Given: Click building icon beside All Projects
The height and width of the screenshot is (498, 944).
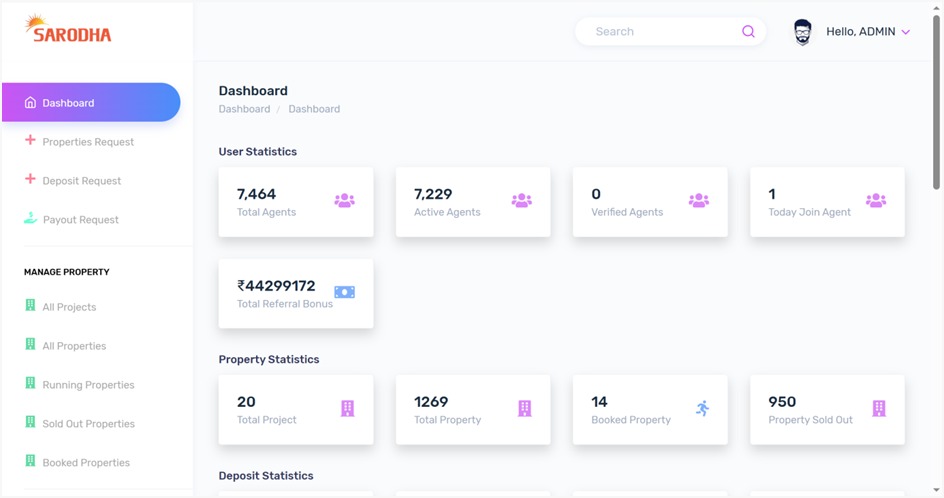Looking at the screenshot, I should [30, 305].
